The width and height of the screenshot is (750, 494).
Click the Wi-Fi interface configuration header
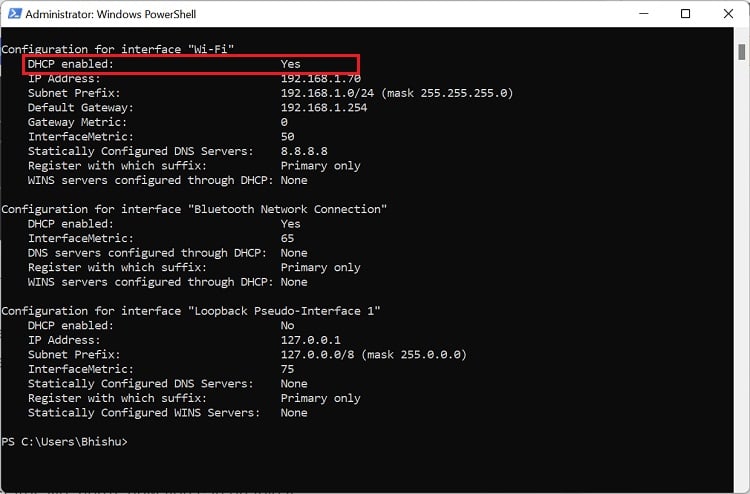click(118, 49)
